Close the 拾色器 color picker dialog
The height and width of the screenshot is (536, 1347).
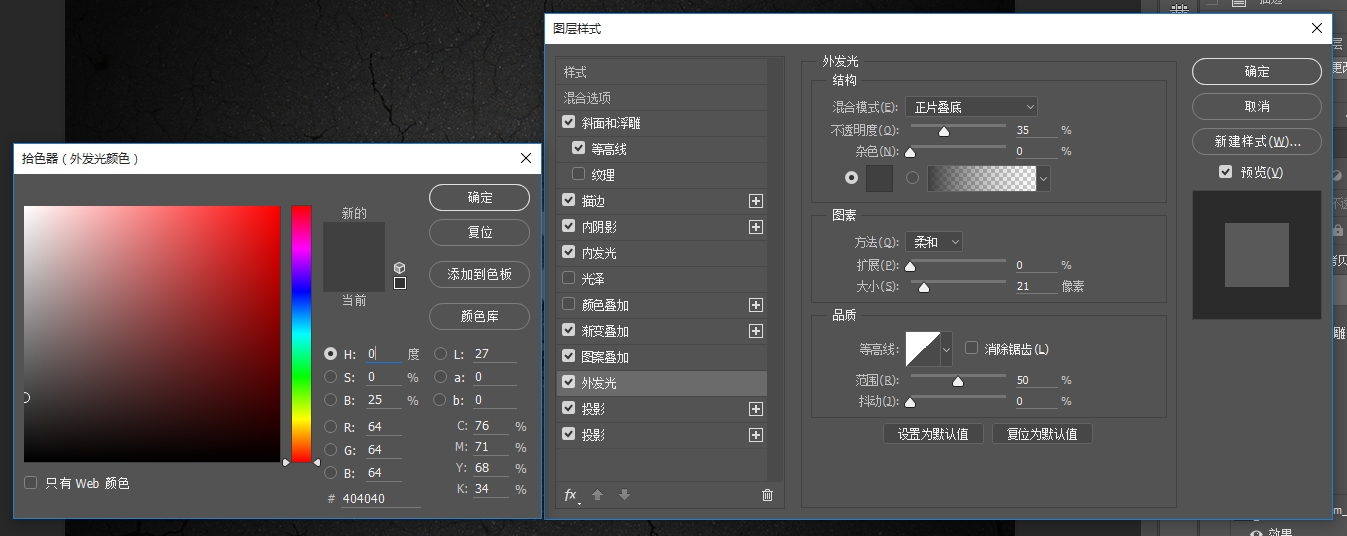[x=526, y=158]
